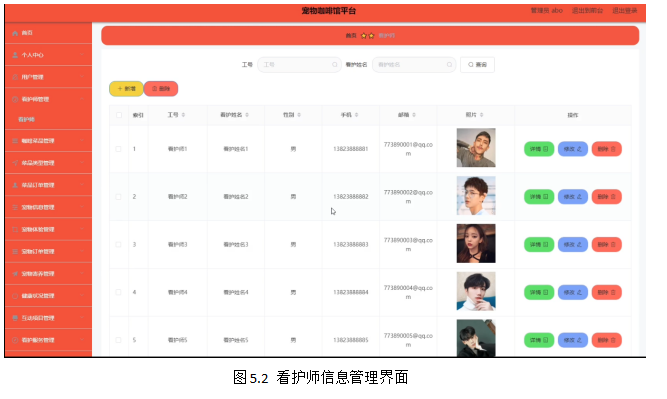Click the list icon beside 宠物信息管理
Image resolution: width=667 pixels, height=399 pixels.
point(15,207)
